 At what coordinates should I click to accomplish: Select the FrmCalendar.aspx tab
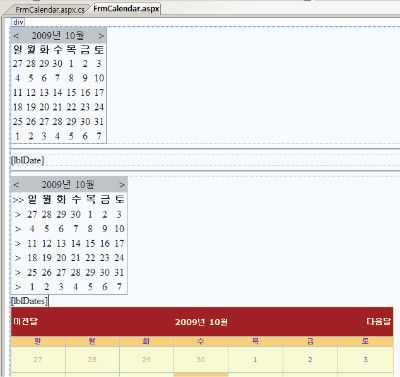[x=126, y=9]
